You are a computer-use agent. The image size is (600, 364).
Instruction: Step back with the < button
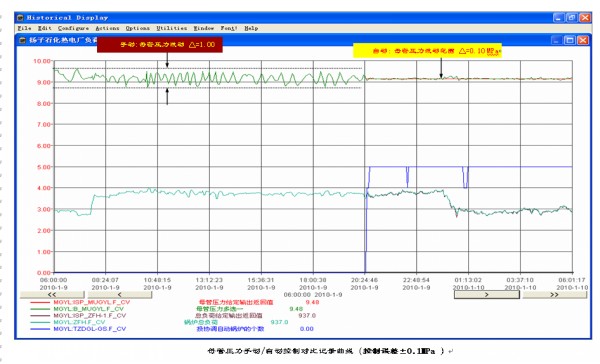[120, 295]
